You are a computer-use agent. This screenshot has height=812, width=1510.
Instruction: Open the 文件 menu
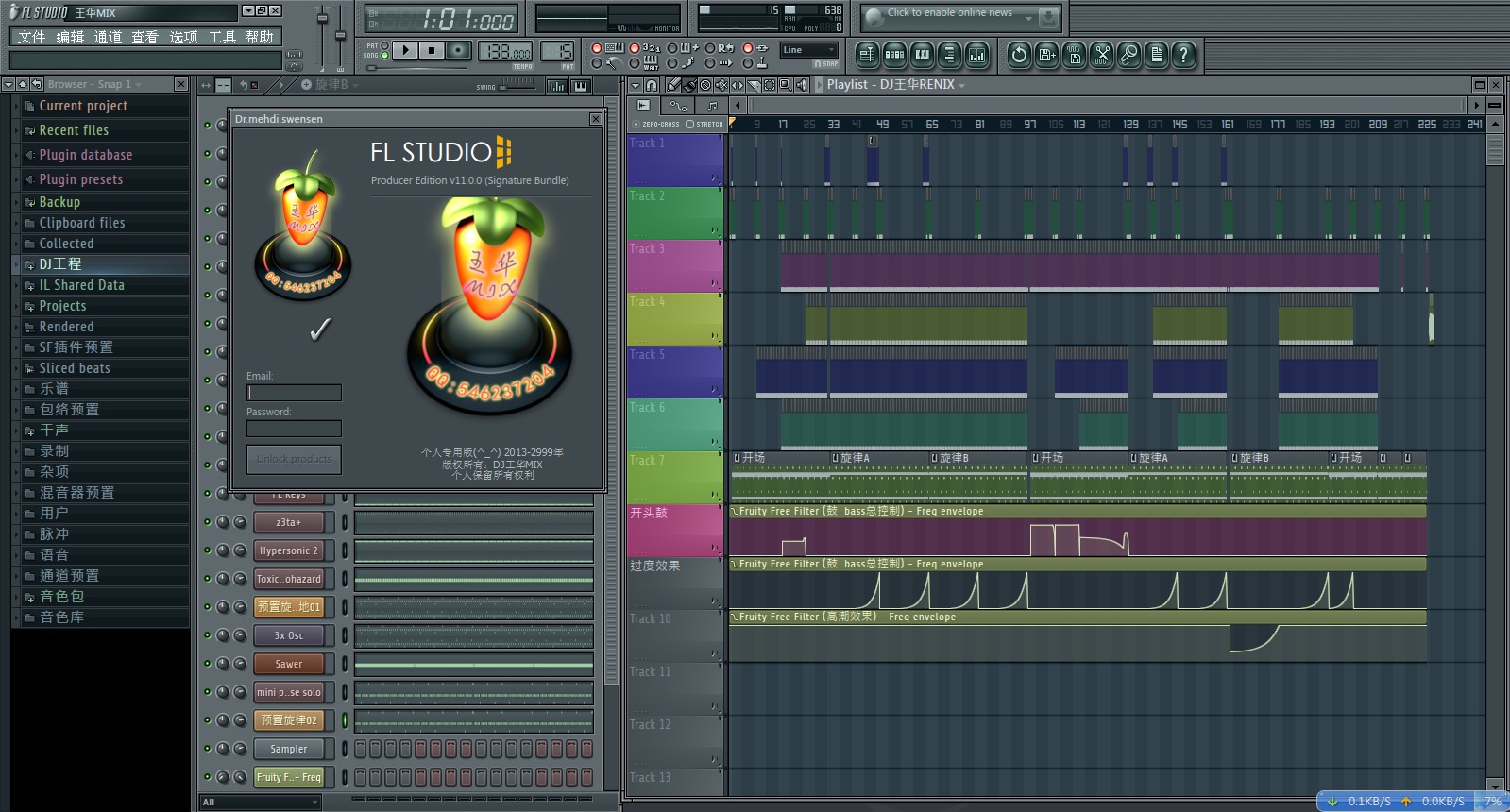(x=31, y=37)
